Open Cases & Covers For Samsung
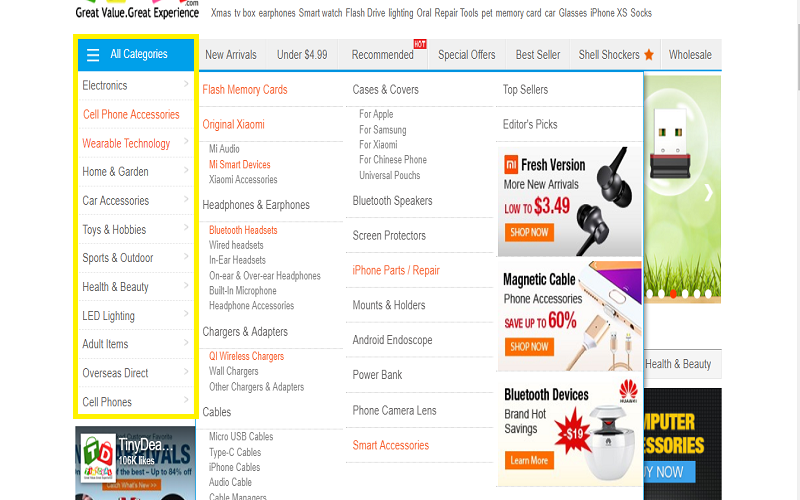 [x=383, y=130]
